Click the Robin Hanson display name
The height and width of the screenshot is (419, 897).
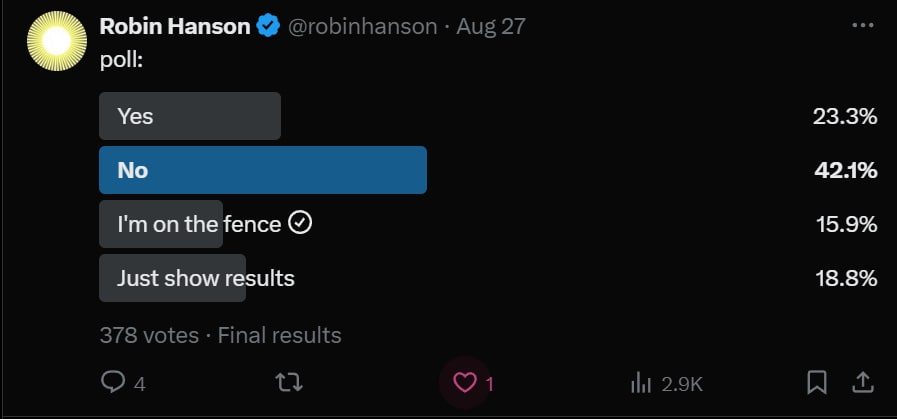(175, 27)
